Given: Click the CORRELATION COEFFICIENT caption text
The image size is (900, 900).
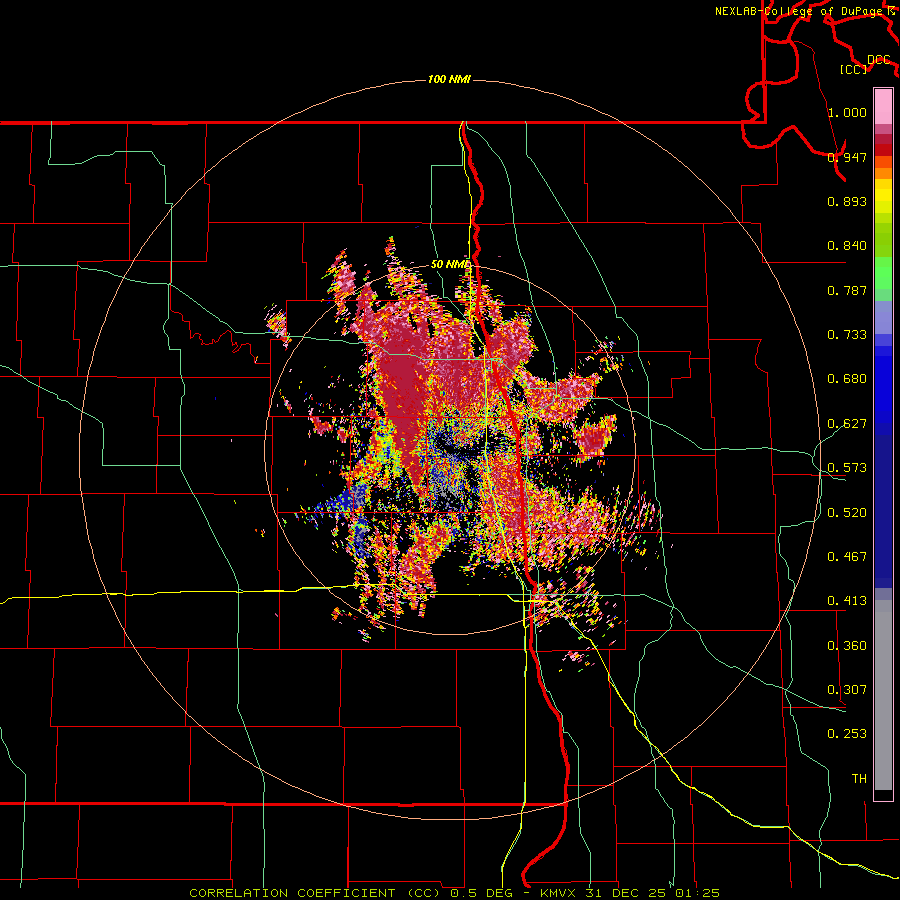Looking at the screenshot, I should pyautogui.click(x=292, y=893).
